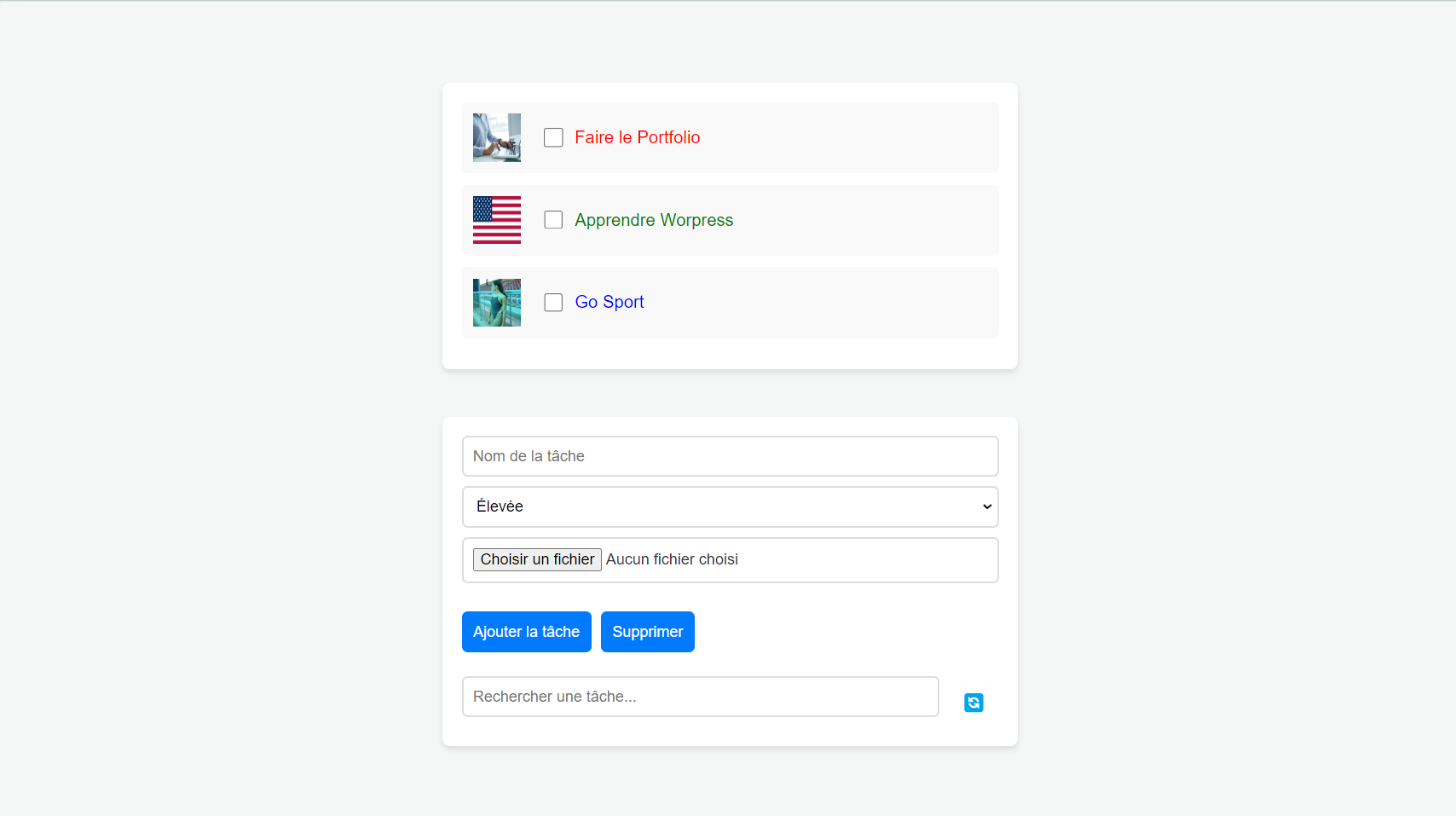
Task: Open the Élevée priority dropdown
Action: pos(730,506)
